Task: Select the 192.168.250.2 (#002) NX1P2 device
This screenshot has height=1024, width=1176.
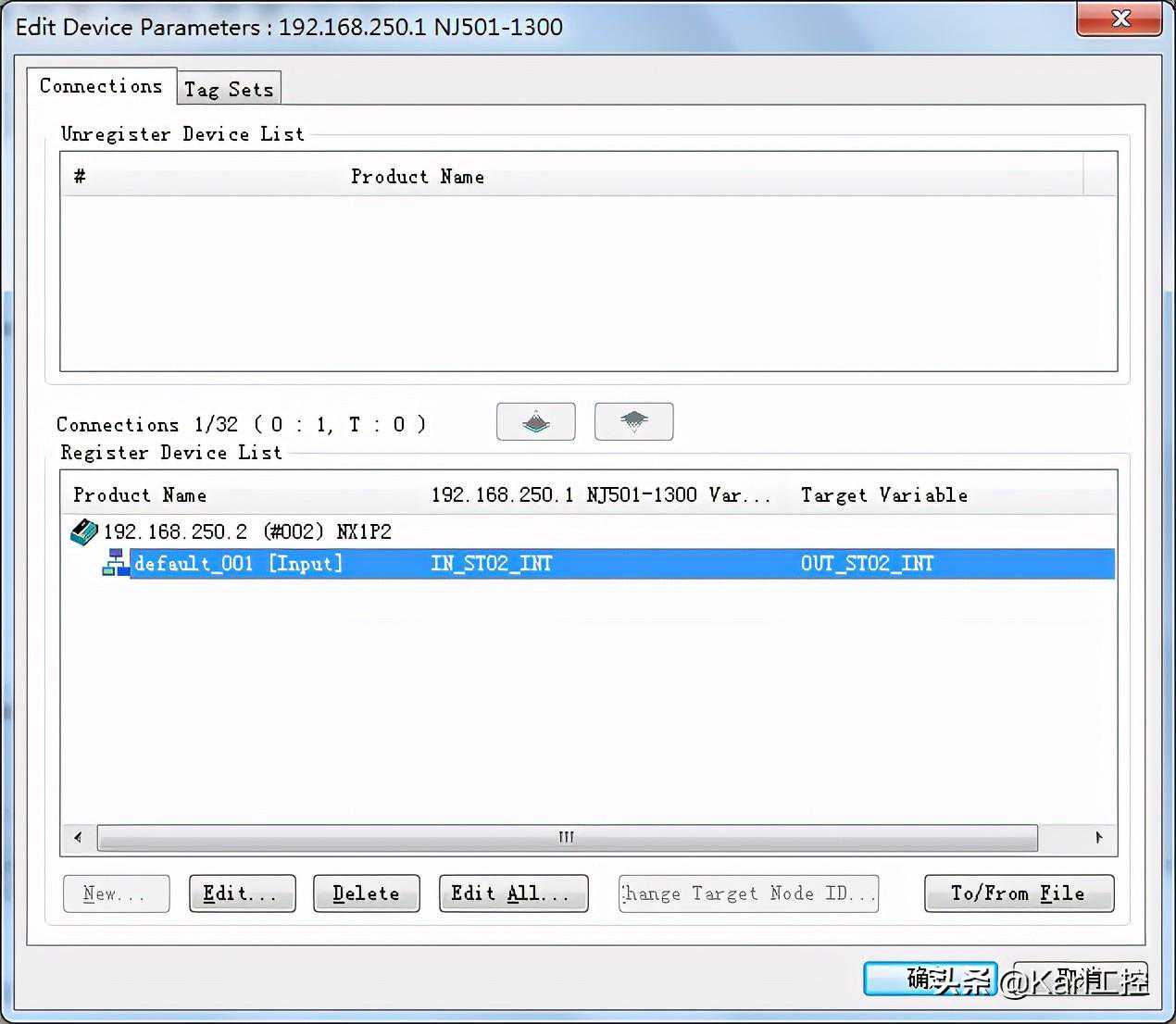Action: [246, 531]
